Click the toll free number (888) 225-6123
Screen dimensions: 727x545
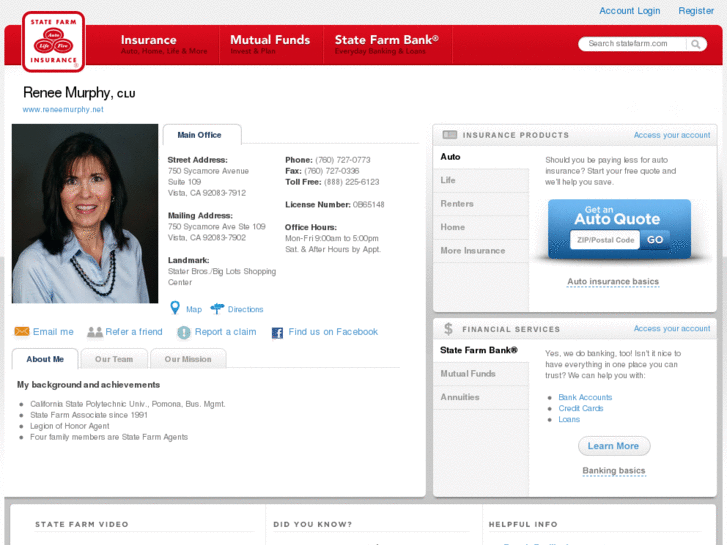coord(351,182)
